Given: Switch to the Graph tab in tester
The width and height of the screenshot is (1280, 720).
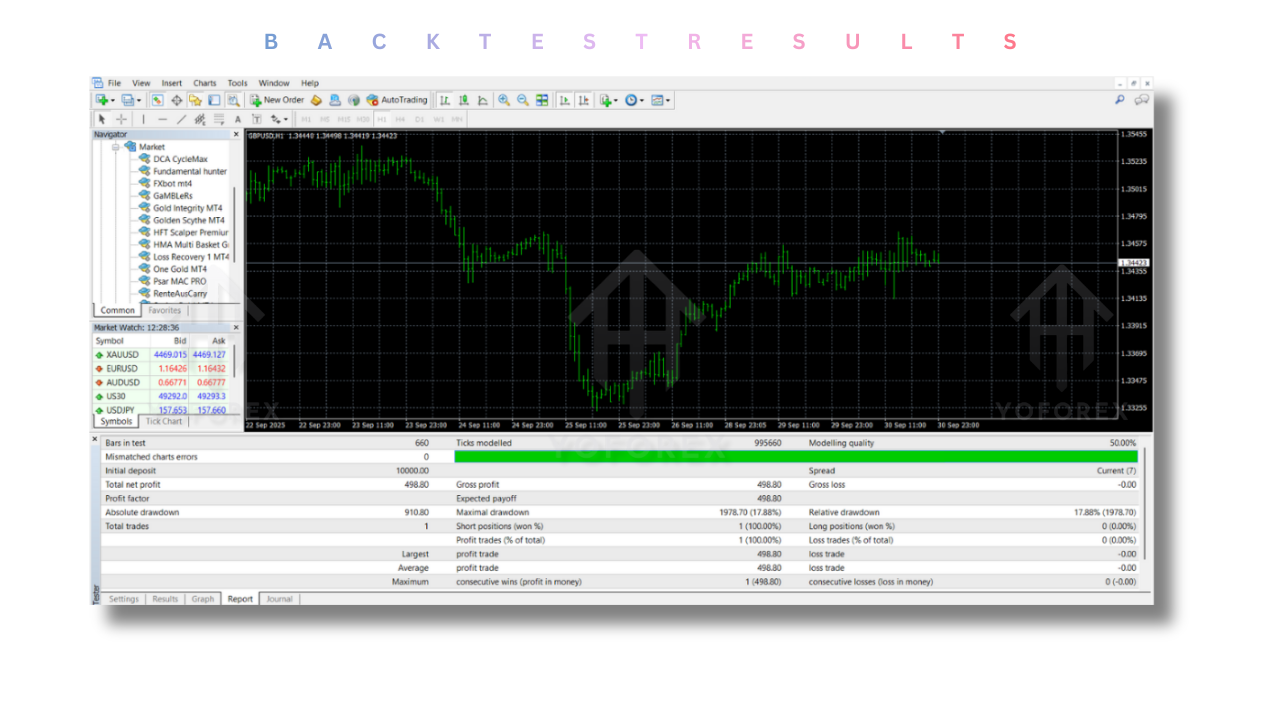Looking at the screenshot, I should coord(203,598).
